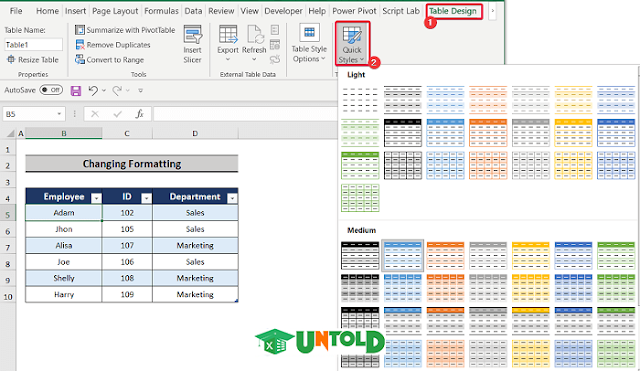Switch to the Home tab
This screenshot has height=371, width=640.
tap(47, 11)
